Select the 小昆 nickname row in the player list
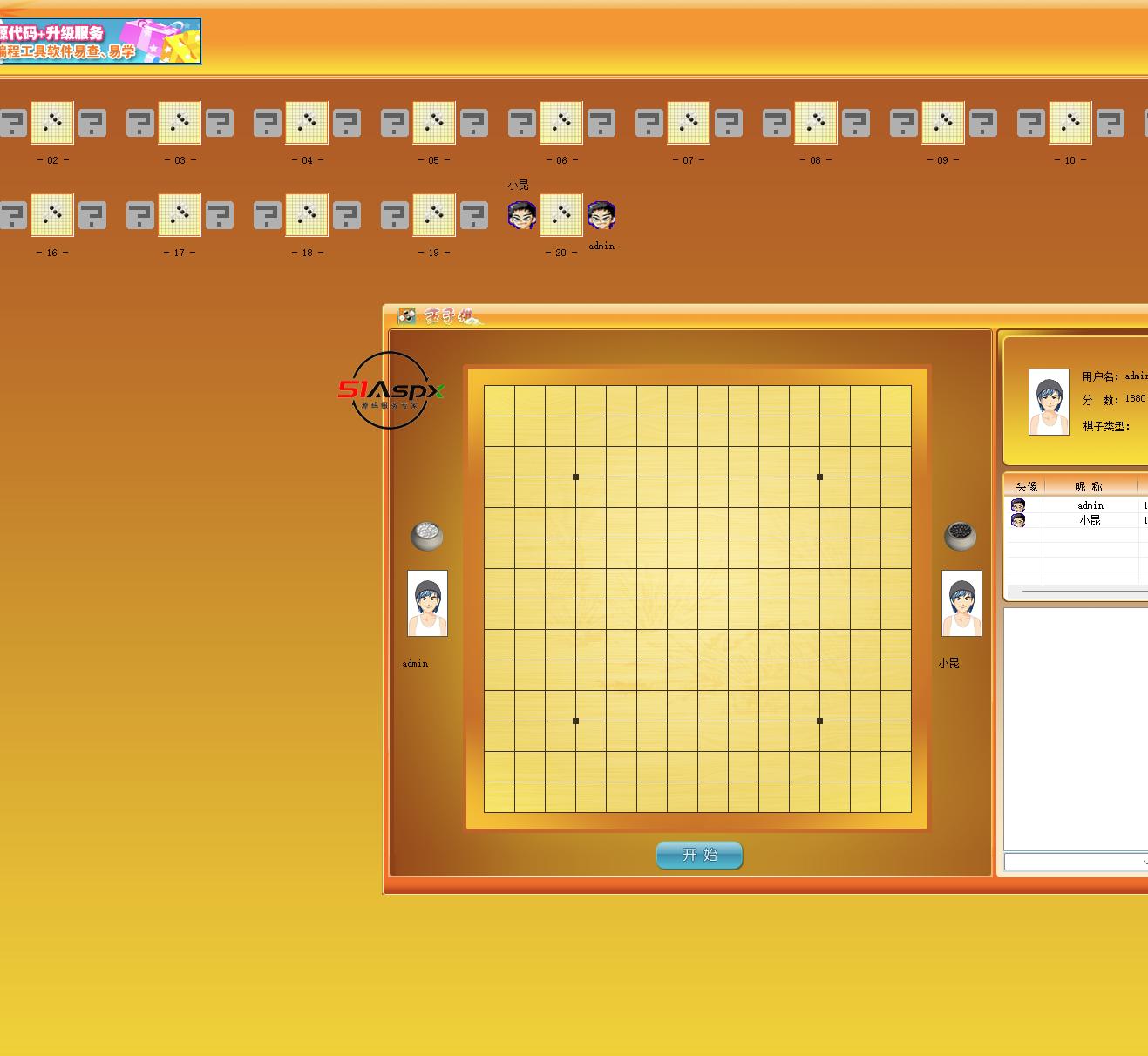The width and height of the screenshot is (1148, 1056). click(1090, 520)
